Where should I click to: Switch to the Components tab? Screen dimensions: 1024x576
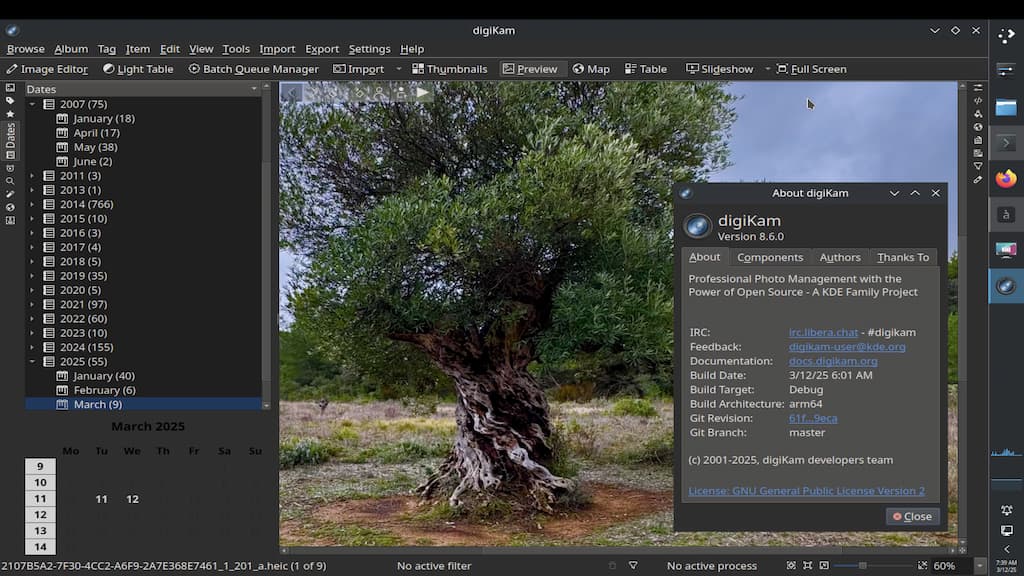click(x=769, y=257)
